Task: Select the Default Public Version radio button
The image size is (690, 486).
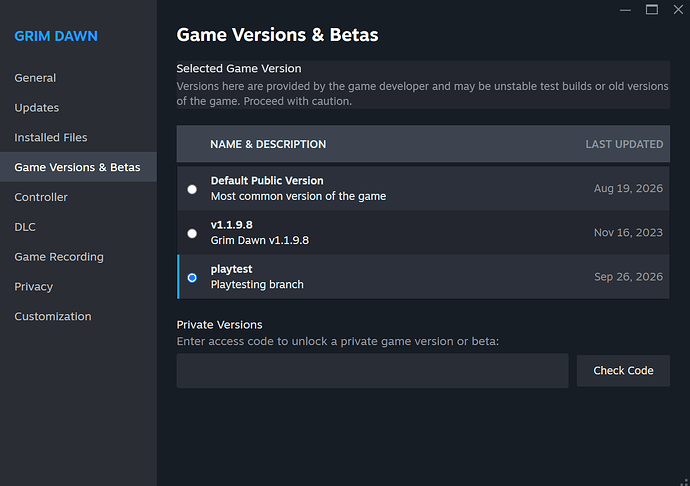Action: [x=192, y=189]
